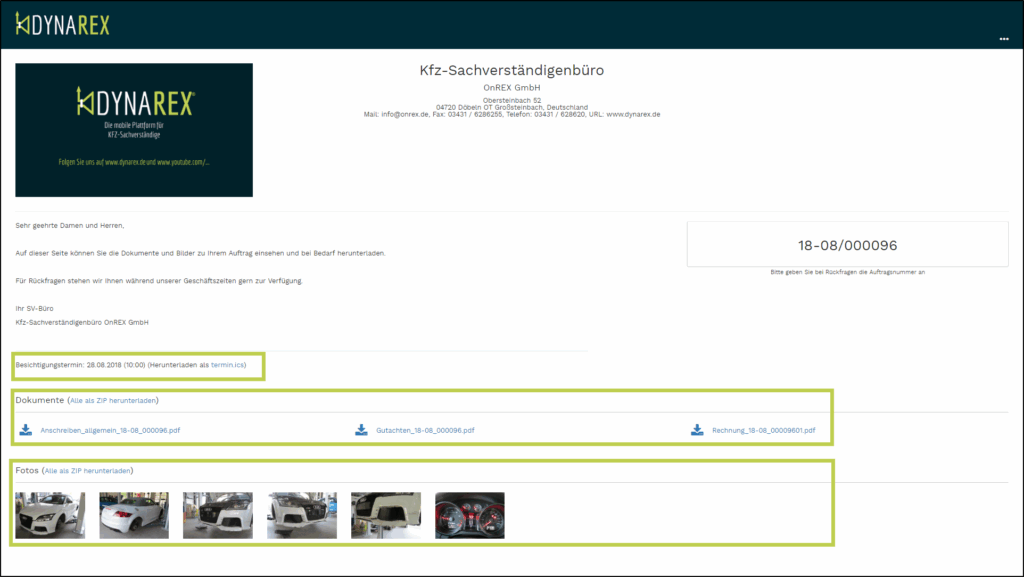Viewport: 1024px width, 577px height.
Task: Open Gutachten_18-08_000096.pdf document
Action: pyautogui.click(x=425, y=431)
